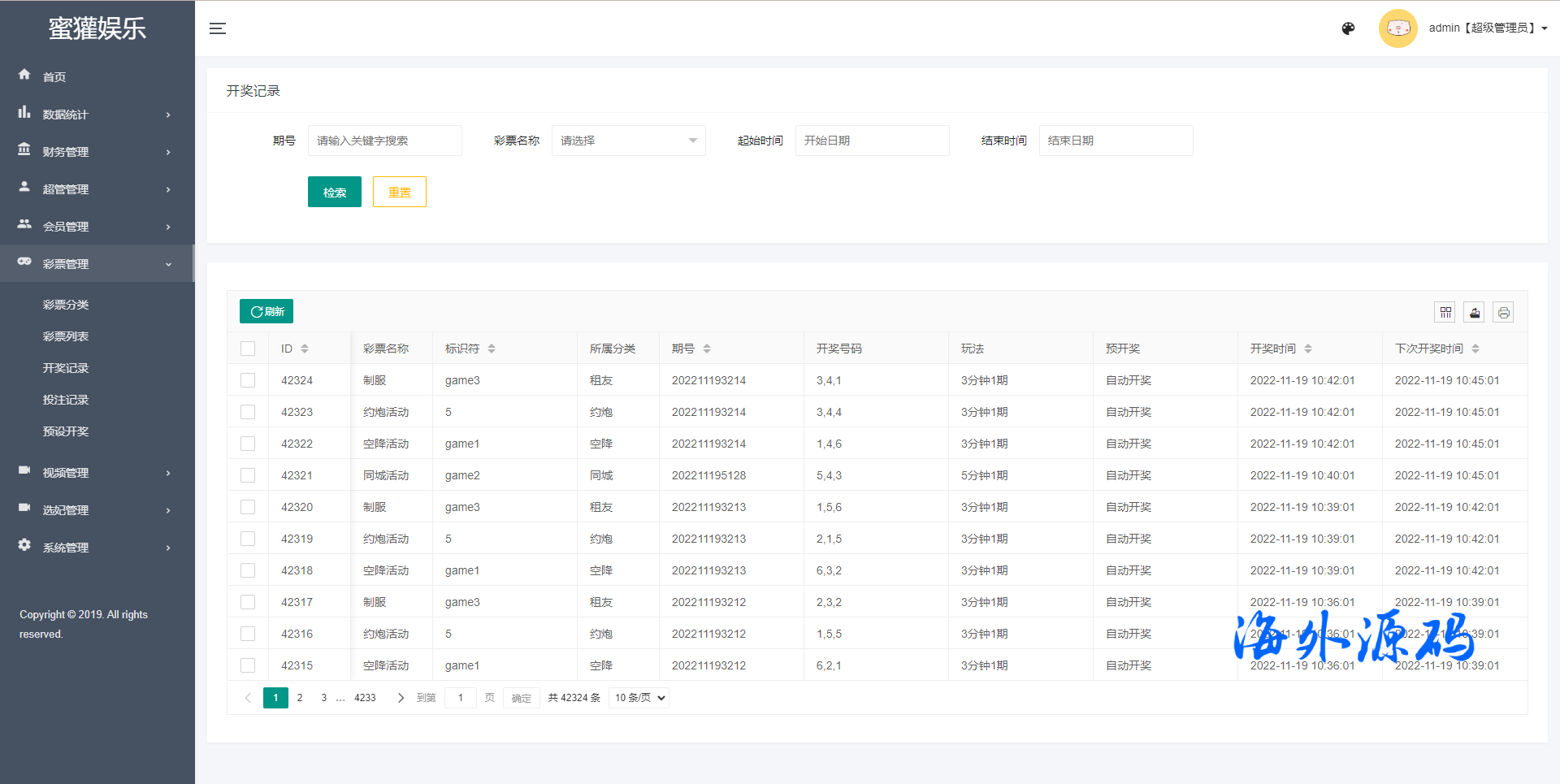
Task: Click the export table icon
Action: (1474, 312)
